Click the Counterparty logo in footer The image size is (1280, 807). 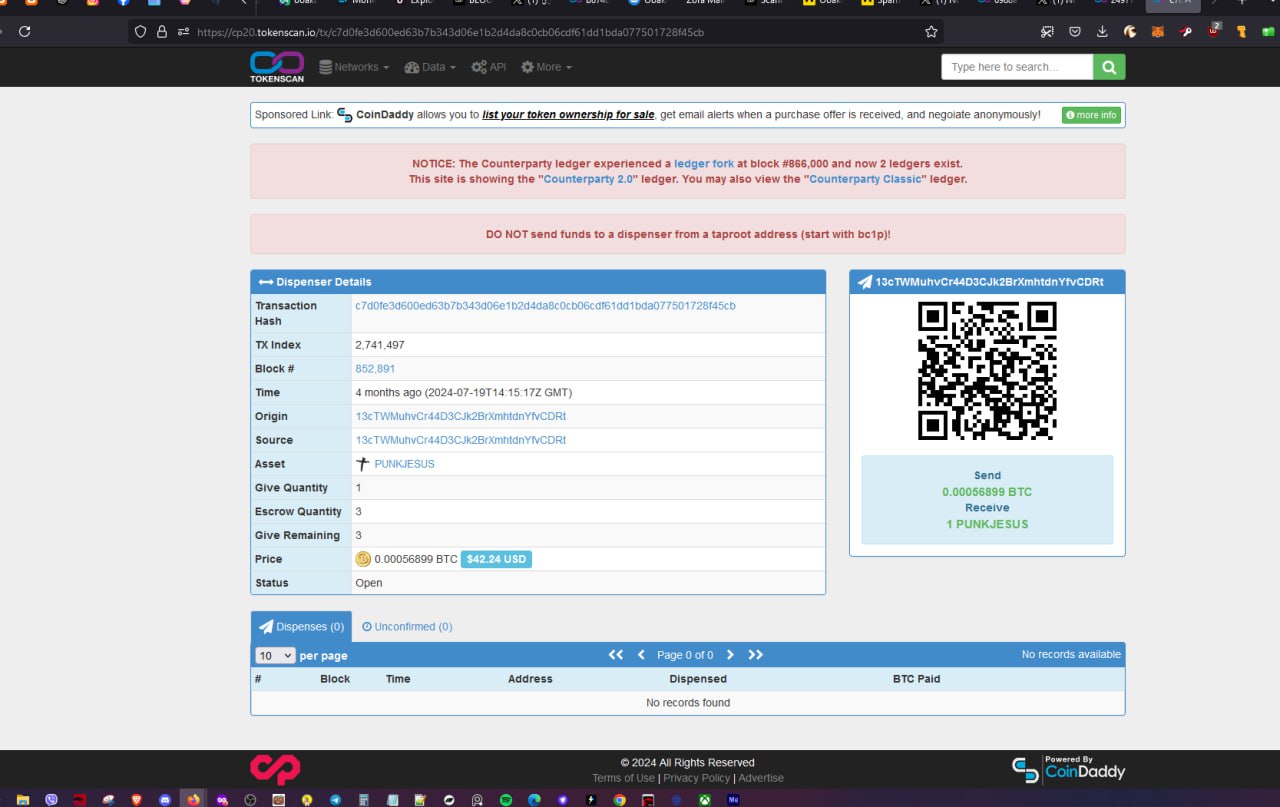(x=275, y=769)
